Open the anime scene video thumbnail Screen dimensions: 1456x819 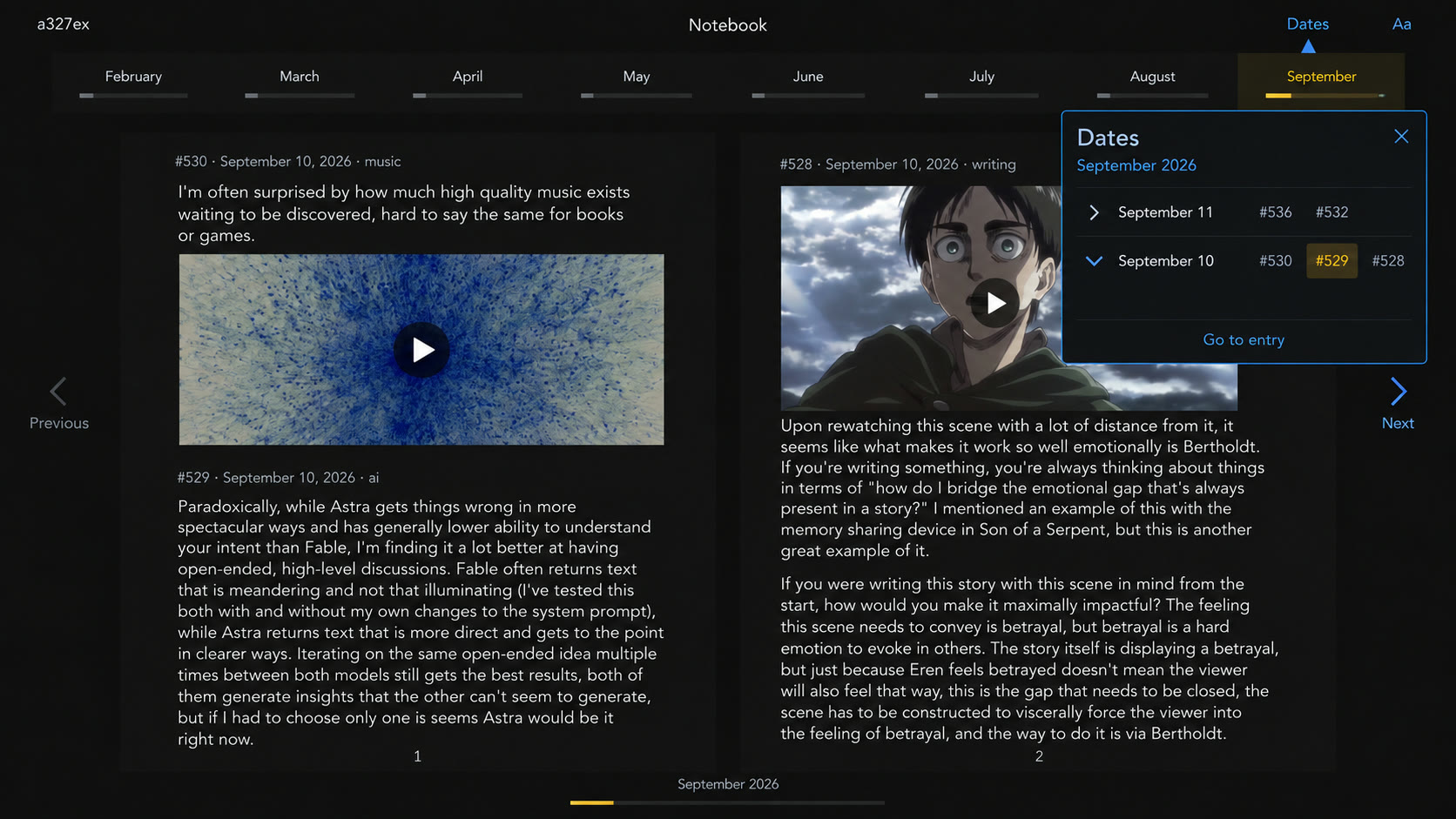[1008, 298]
